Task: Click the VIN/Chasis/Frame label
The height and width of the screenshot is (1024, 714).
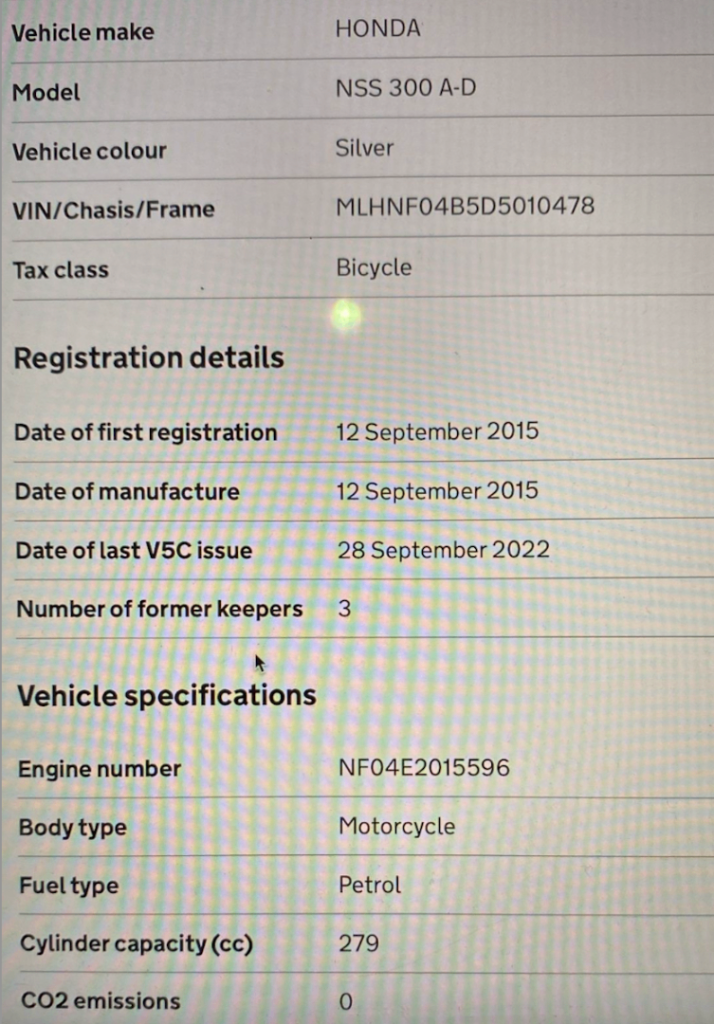Action: pos(114,209)
